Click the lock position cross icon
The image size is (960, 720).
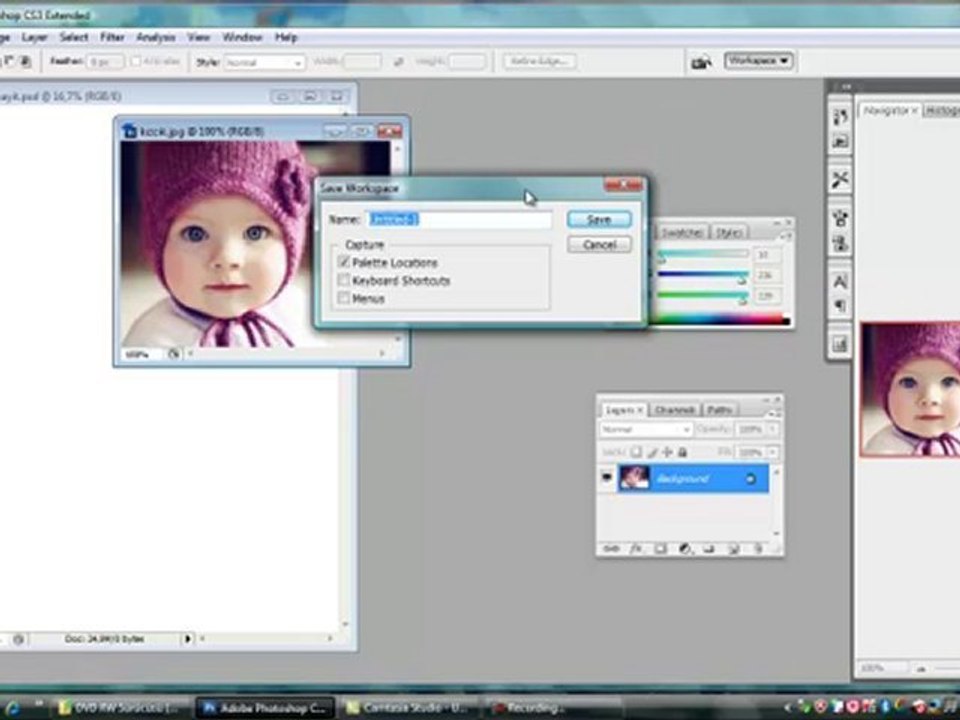pos(667,452)
